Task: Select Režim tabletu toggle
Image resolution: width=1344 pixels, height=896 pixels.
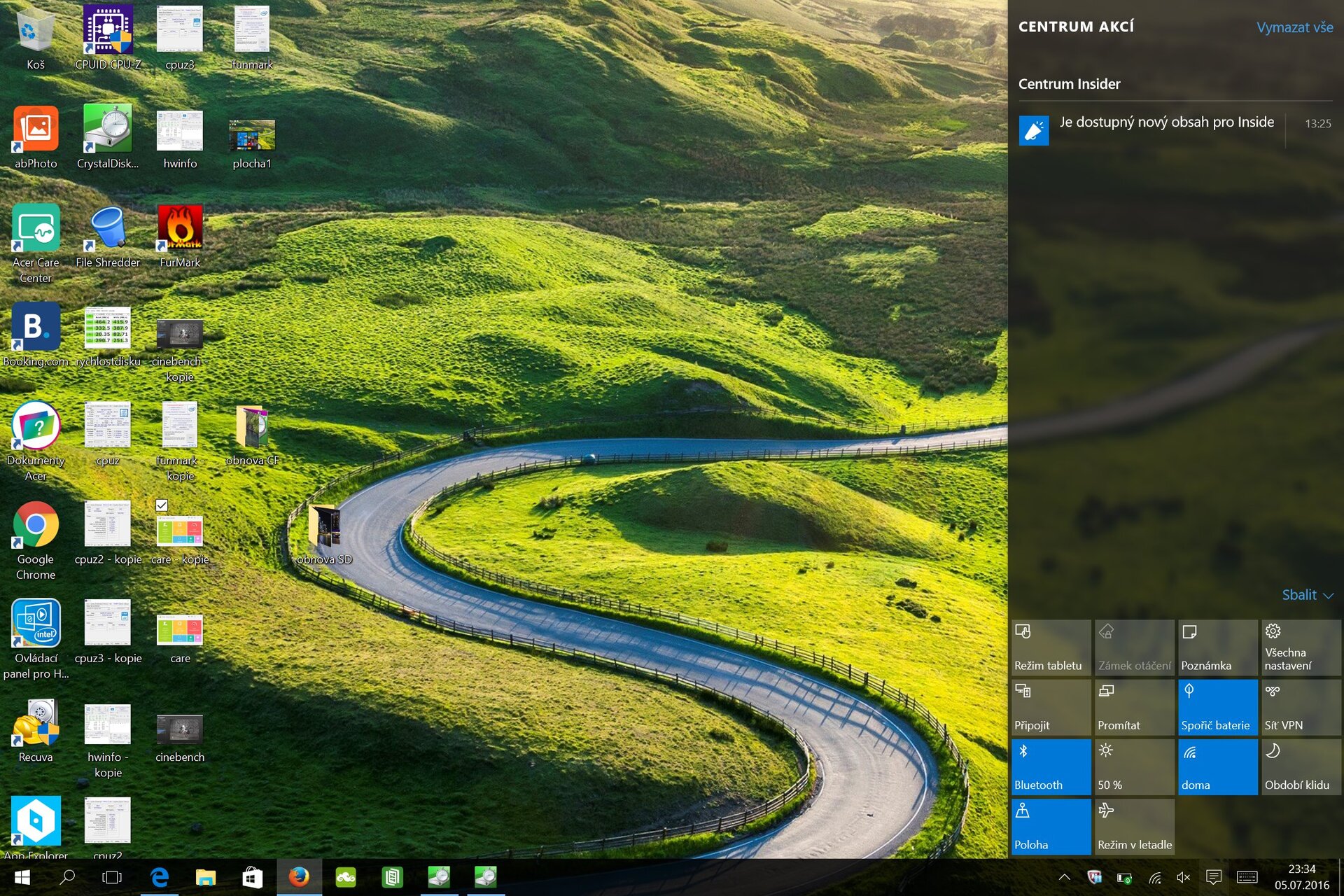Action: pos(1049,644)
